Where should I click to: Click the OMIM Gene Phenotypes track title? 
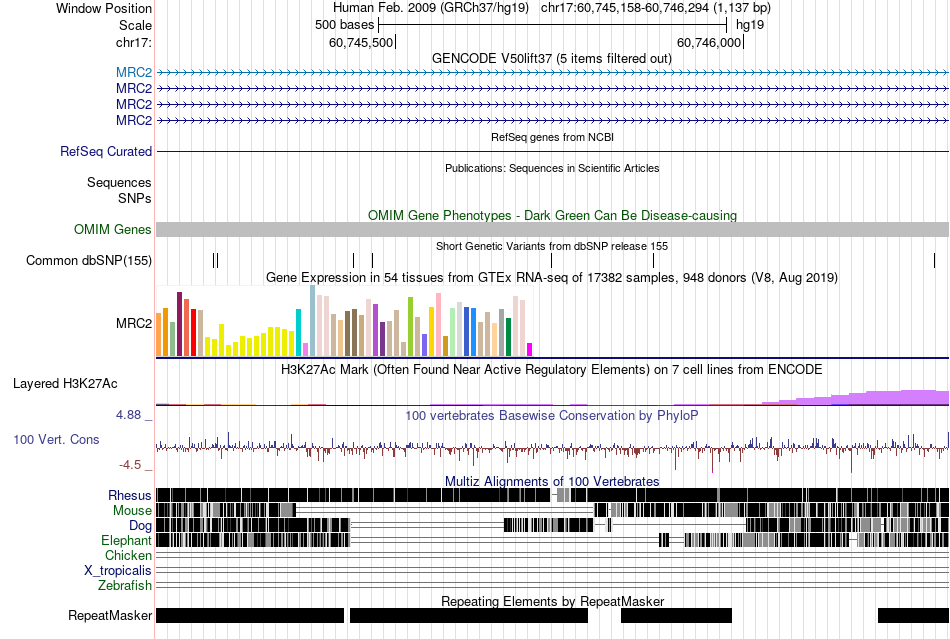pyautogui.click(x=552, y=215)
